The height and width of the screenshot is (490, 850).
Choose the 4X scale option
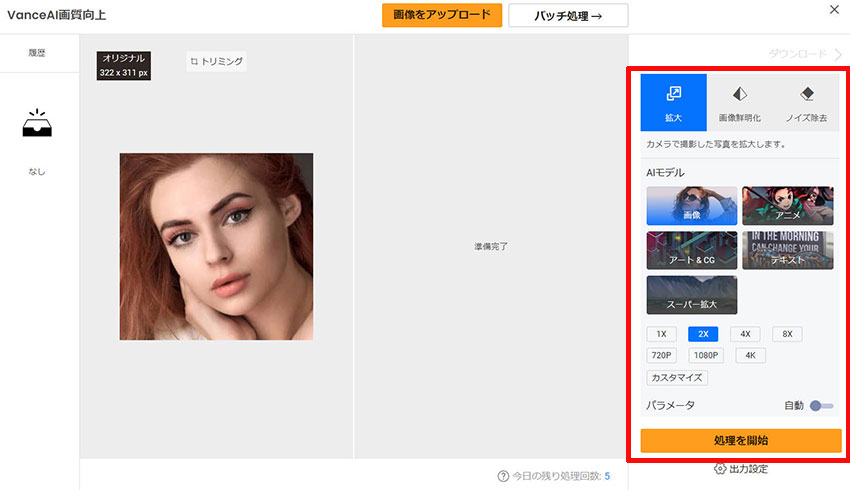[x=745, y=334]
